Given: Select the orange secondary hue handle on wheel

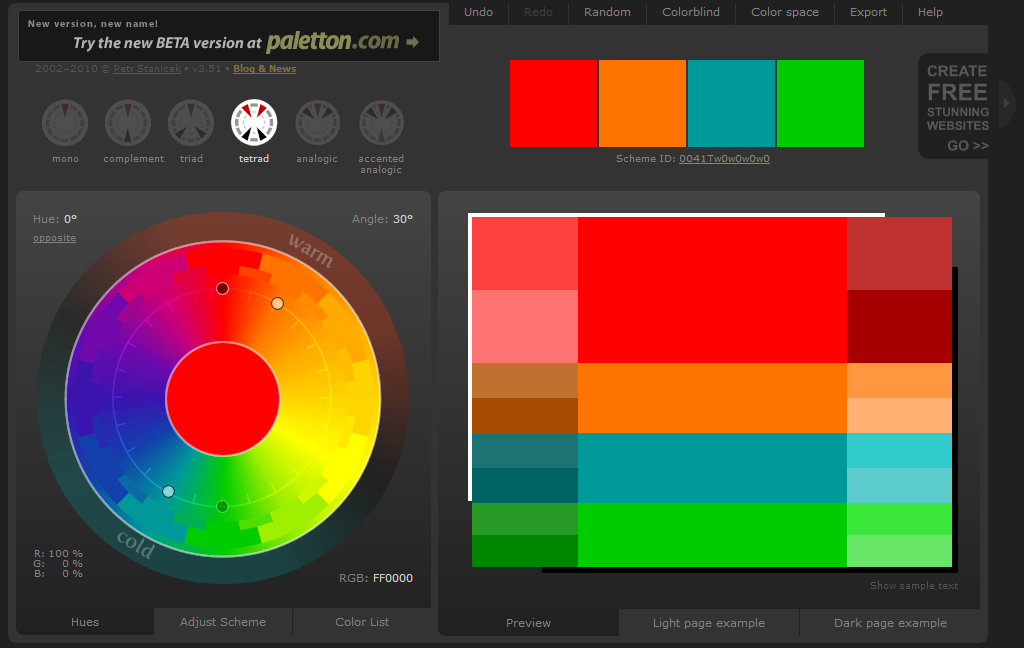Looking at the screenshot, I should (x=278, y=303).
